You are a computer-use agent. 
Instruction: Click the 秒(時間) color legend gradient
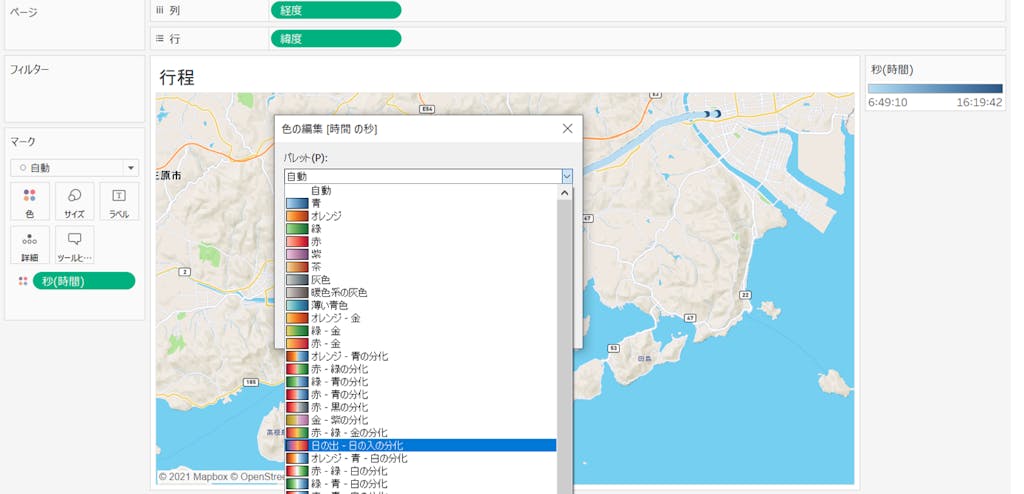click(935, 89)
